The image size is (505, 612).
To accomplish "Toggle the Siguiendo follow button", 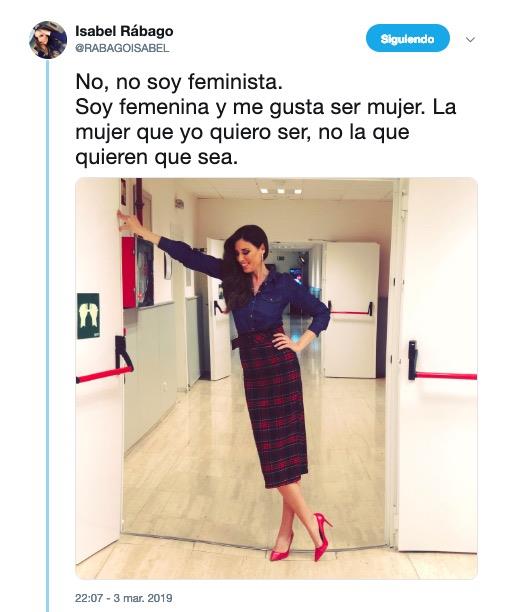I will [x=407, y=38].
